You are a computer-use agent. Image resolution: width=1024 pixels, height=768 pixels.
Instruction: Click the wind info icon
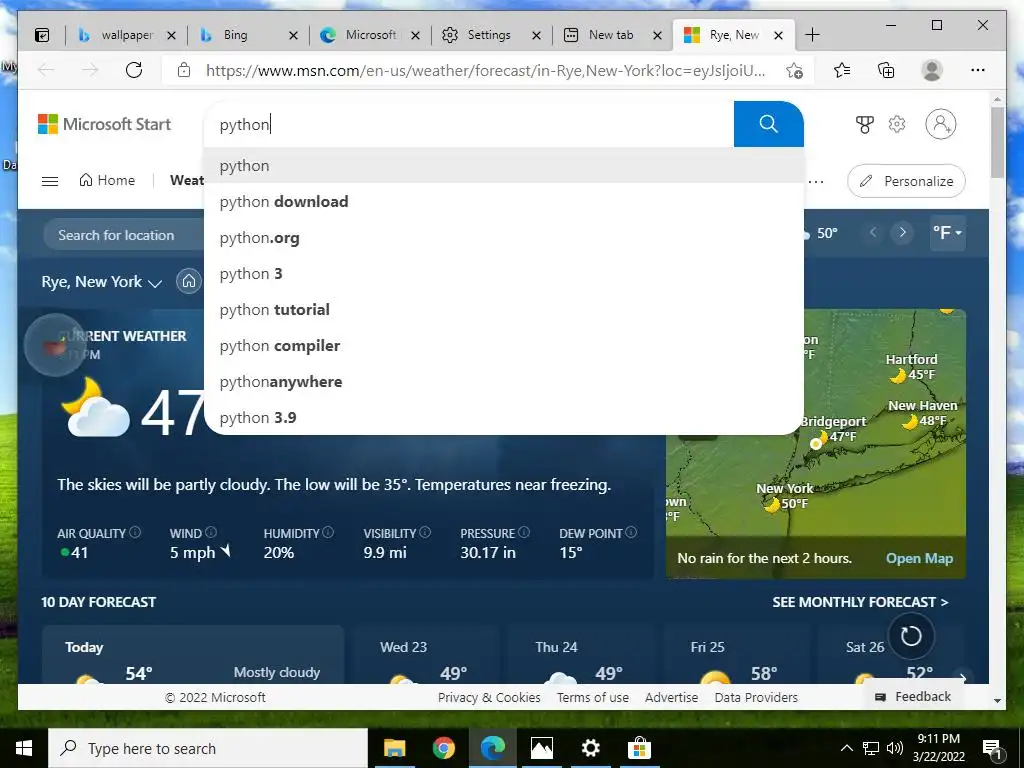pos(211,532)
